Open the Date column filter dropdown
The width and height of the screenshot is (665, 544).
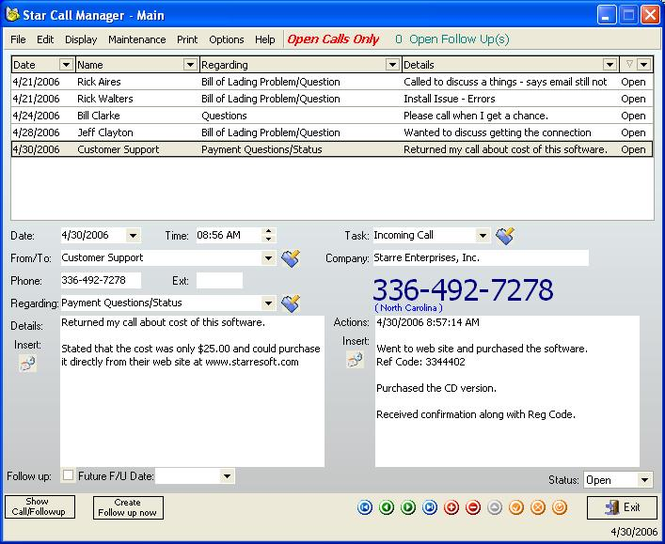click(x=66, y=65)
